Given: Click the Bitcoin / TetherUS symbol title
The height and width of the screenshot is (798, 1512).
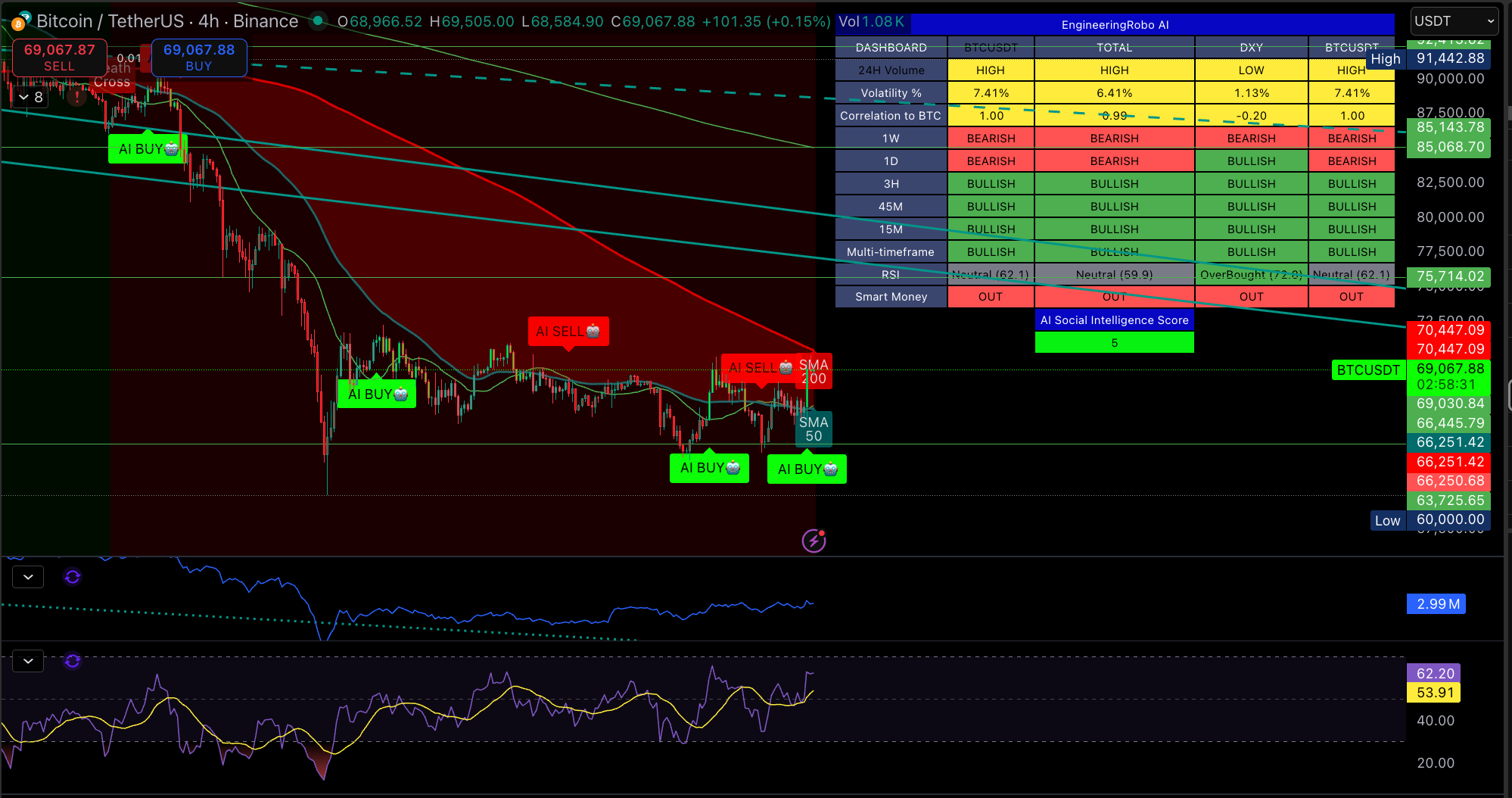Looking at the screenshot, I should coord(111,21).
